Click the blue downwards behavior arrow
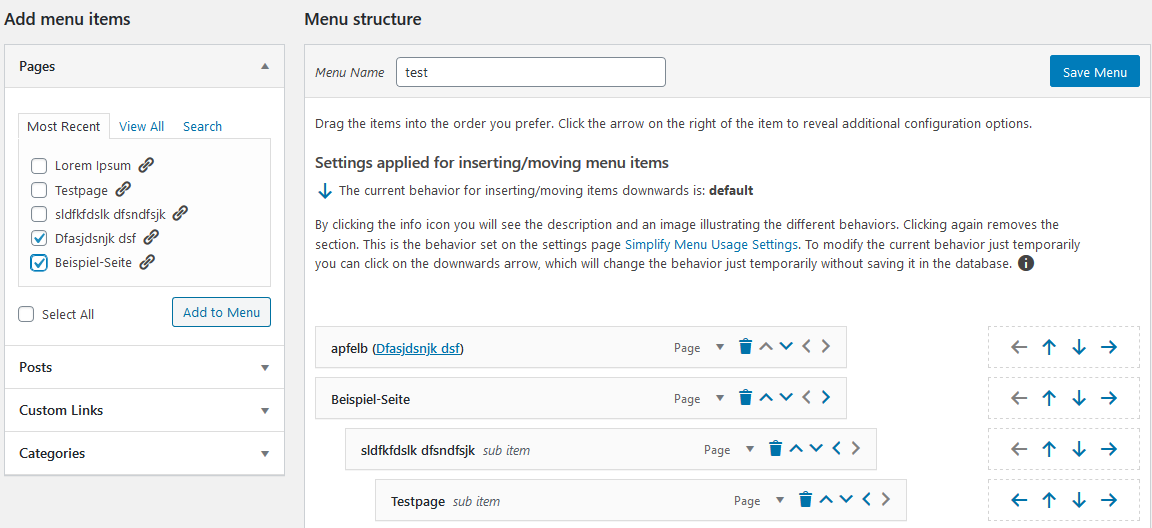 point(323,190)
